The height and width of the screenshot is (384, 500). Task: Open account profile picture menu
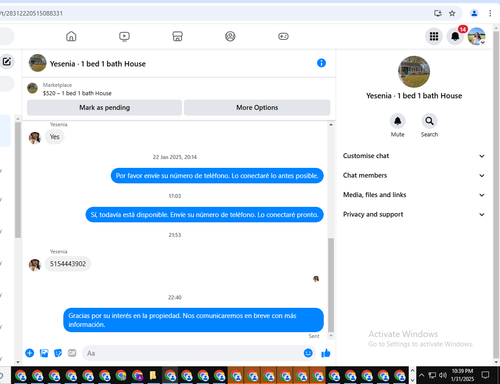[476, 36]
